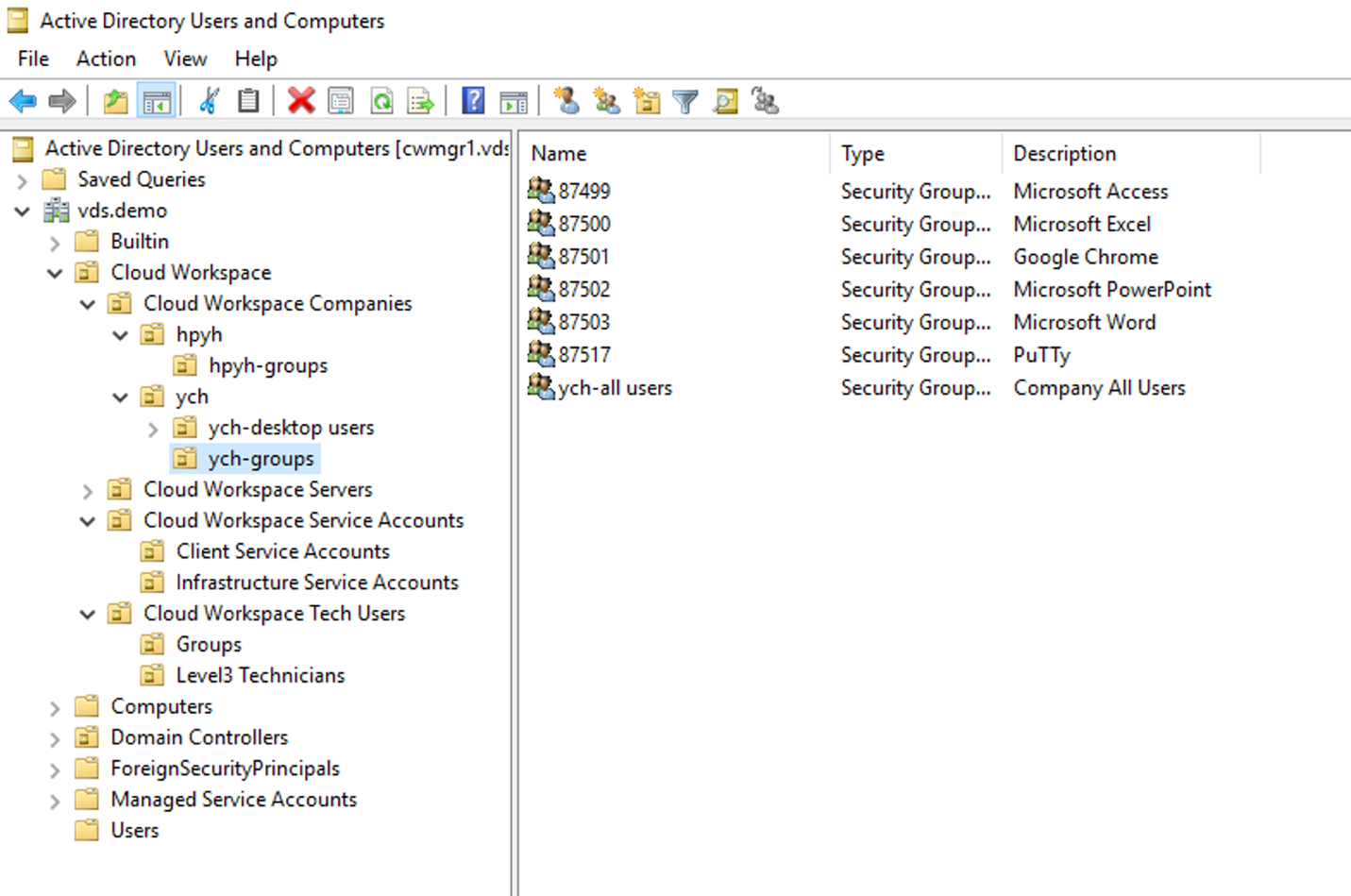Image resolution: width=1351 pixels, height=896 pixels.
Task: Collapse the Cloud Workspace Companies node
Action: [88, 304]
